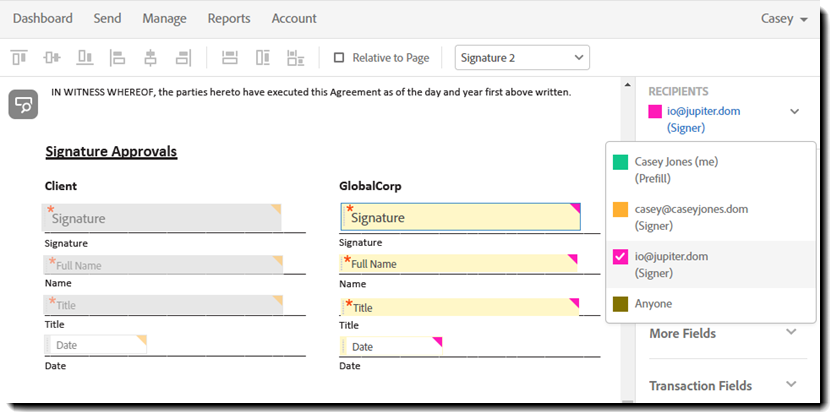
Task: Click the GlobalCorp Signature field
Action: coord(460,217)
